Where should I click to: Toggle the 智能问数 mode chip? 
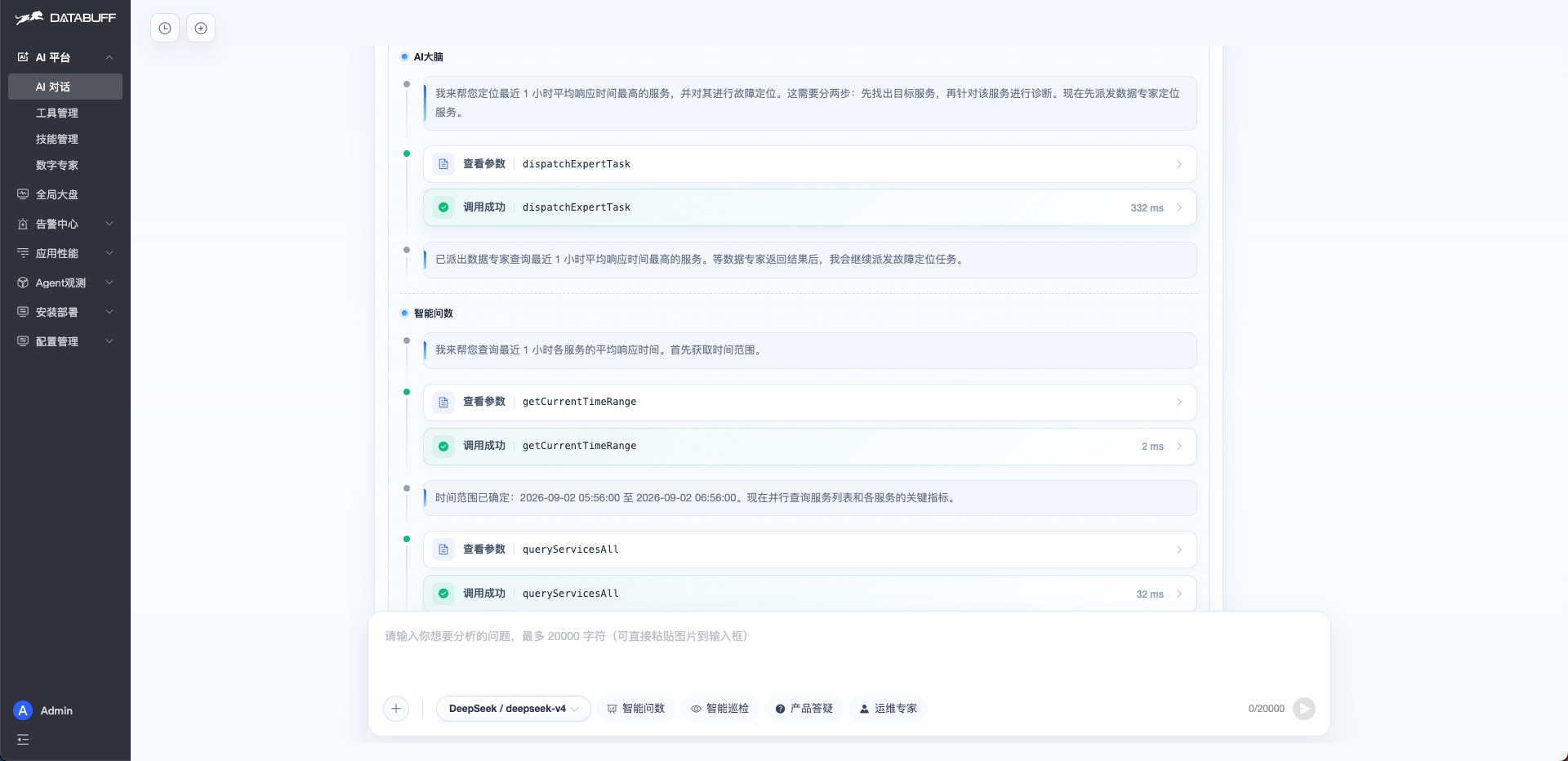[635, 709]
